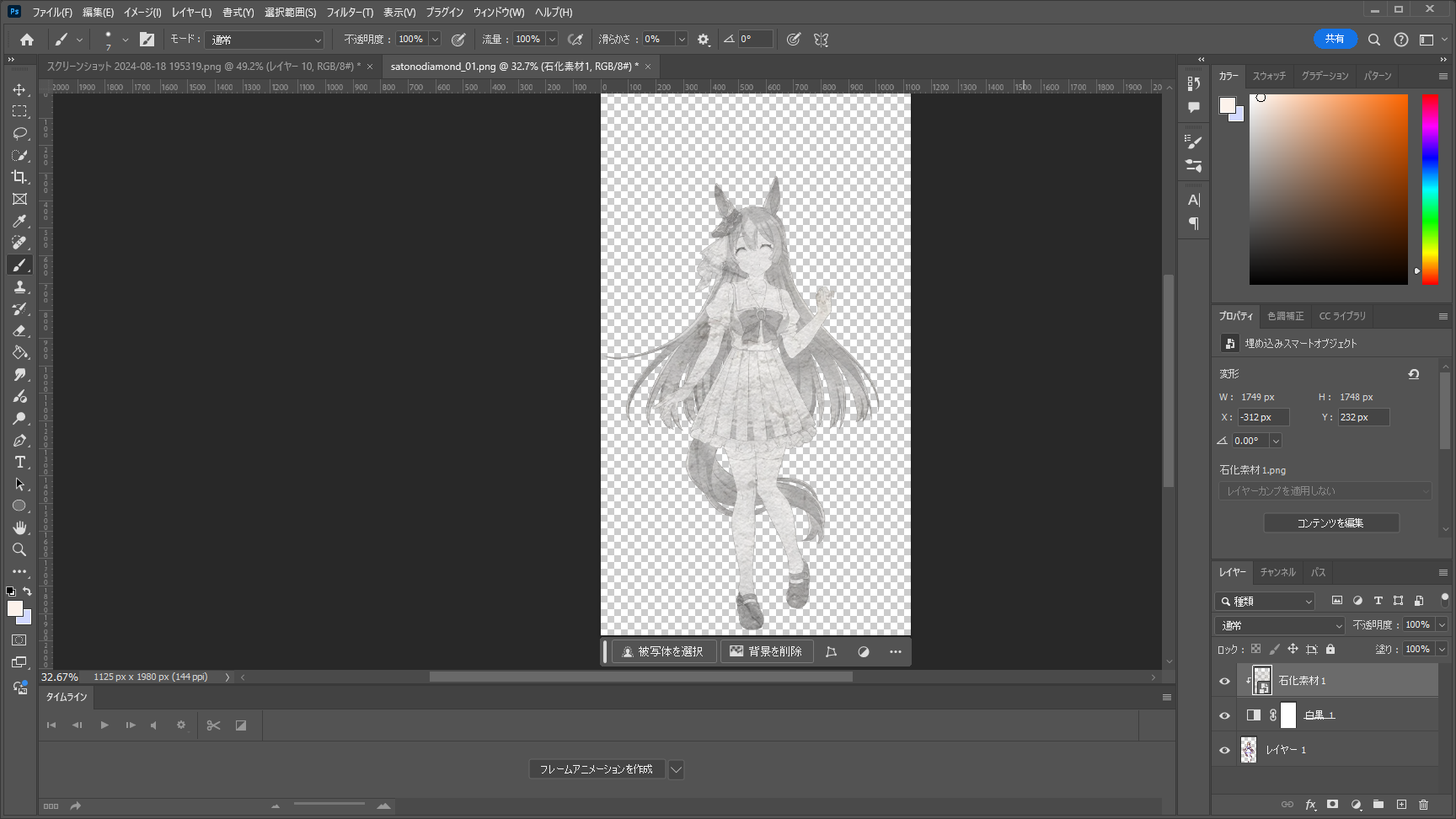The height and width of the screenshot is (819, 1456).
Task: Select the Paint Bucket tool
Action: tap(19, 352)
